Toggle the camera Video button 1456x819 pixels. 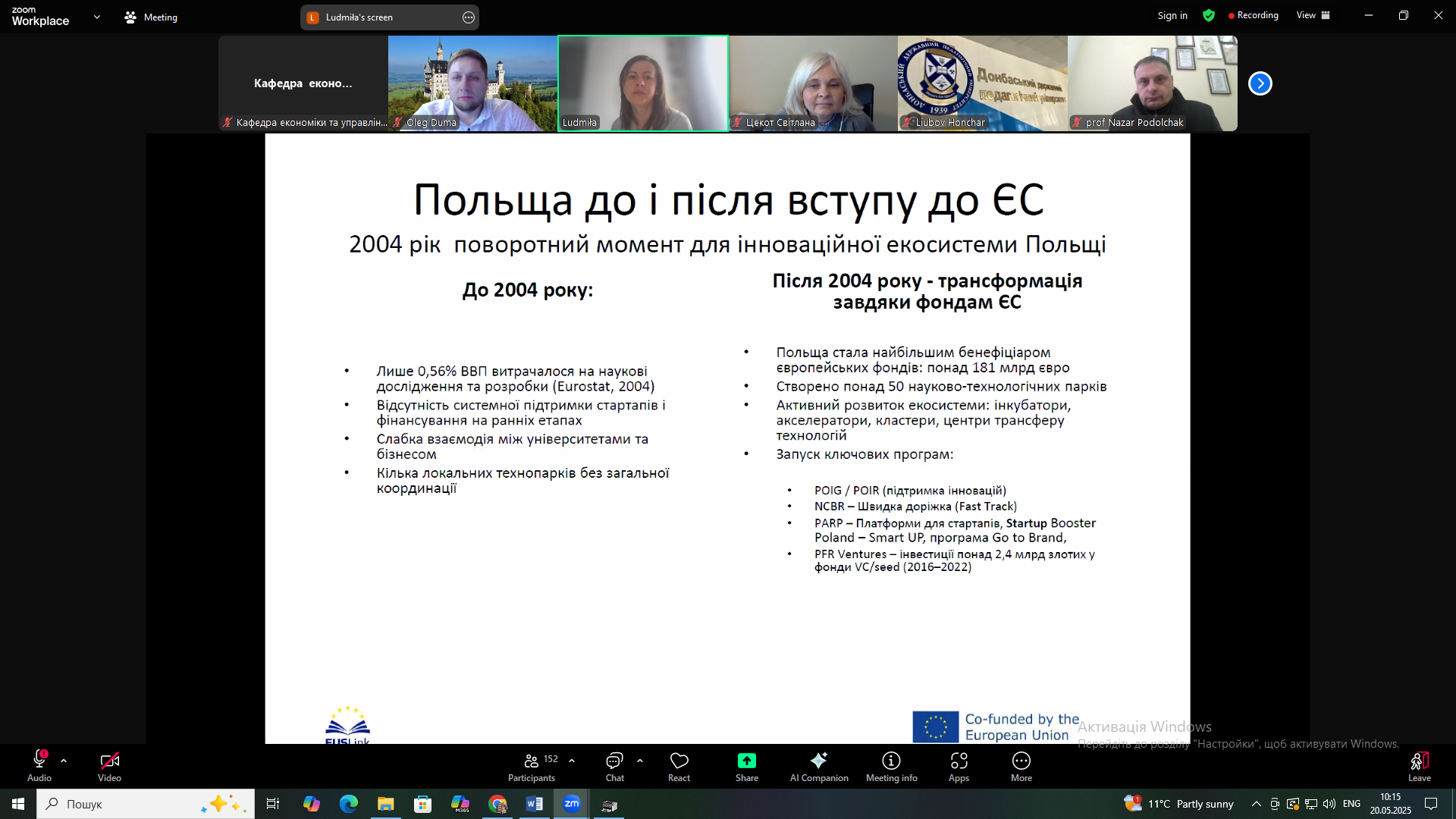pos(109,766)
